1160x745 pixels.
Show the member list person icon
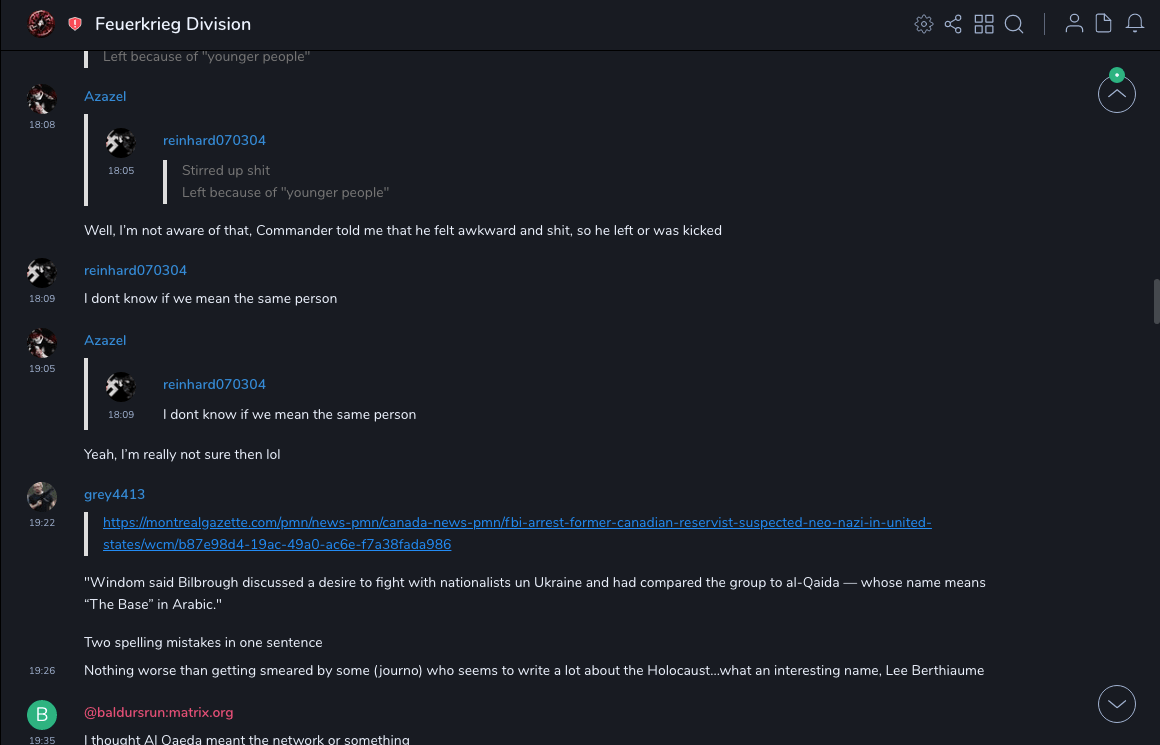click(x=1074, y=24)
